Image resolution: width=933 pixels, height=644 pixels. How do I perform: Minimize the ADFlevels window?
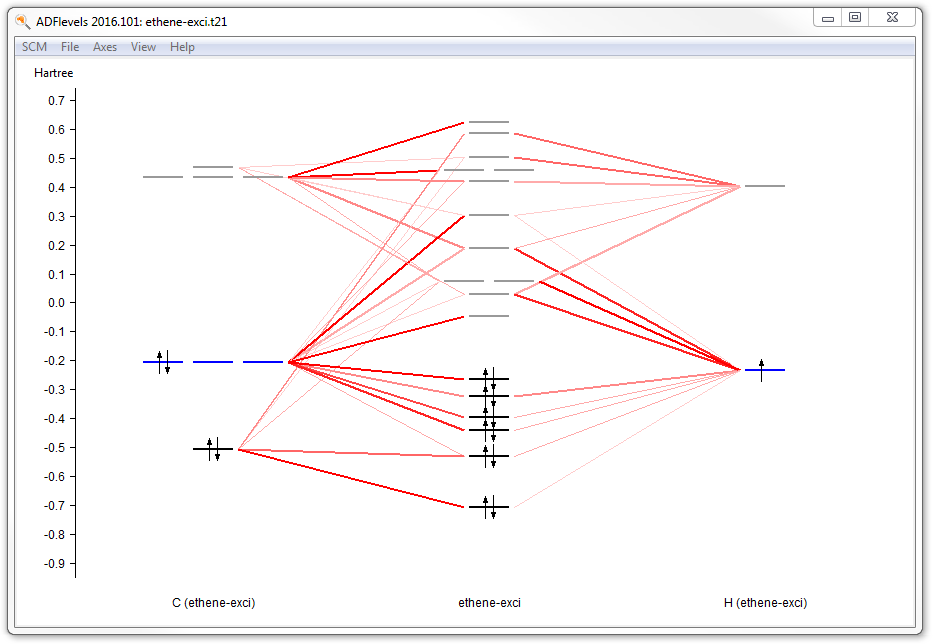pos(828,18)
